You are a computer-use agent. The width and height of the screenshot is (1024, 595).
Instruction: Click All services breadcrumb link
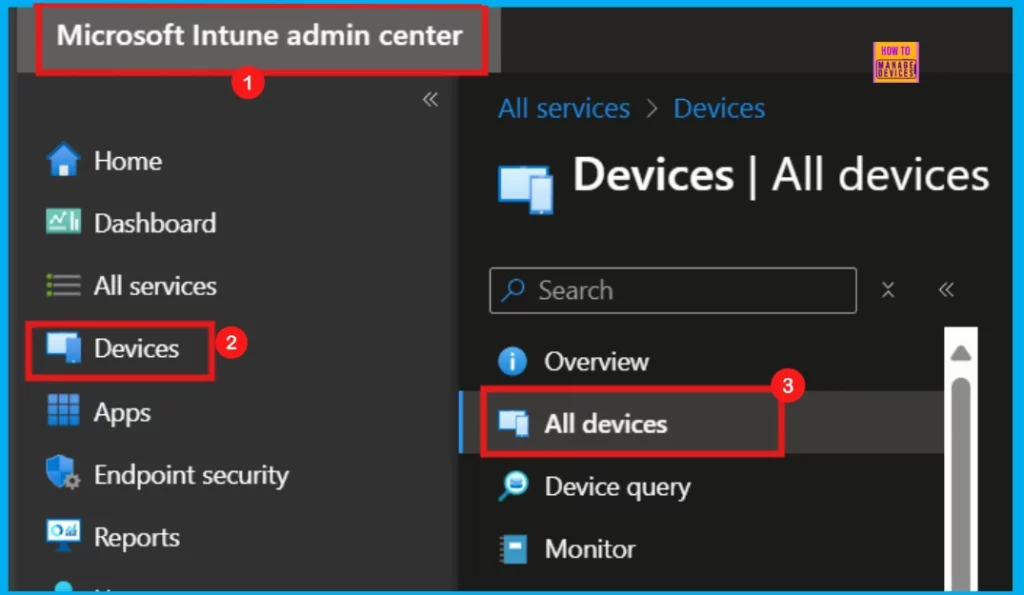tap(564, 108)
